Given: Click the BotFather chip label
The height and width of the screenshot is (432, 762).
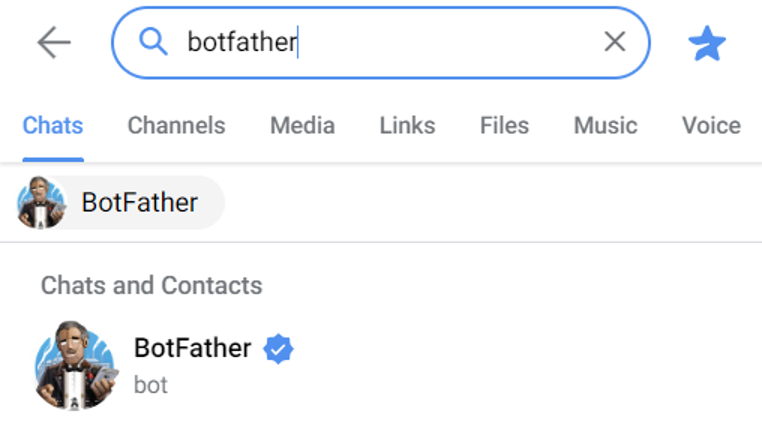Looking at the screenshot, I should [x=140, y=203].
